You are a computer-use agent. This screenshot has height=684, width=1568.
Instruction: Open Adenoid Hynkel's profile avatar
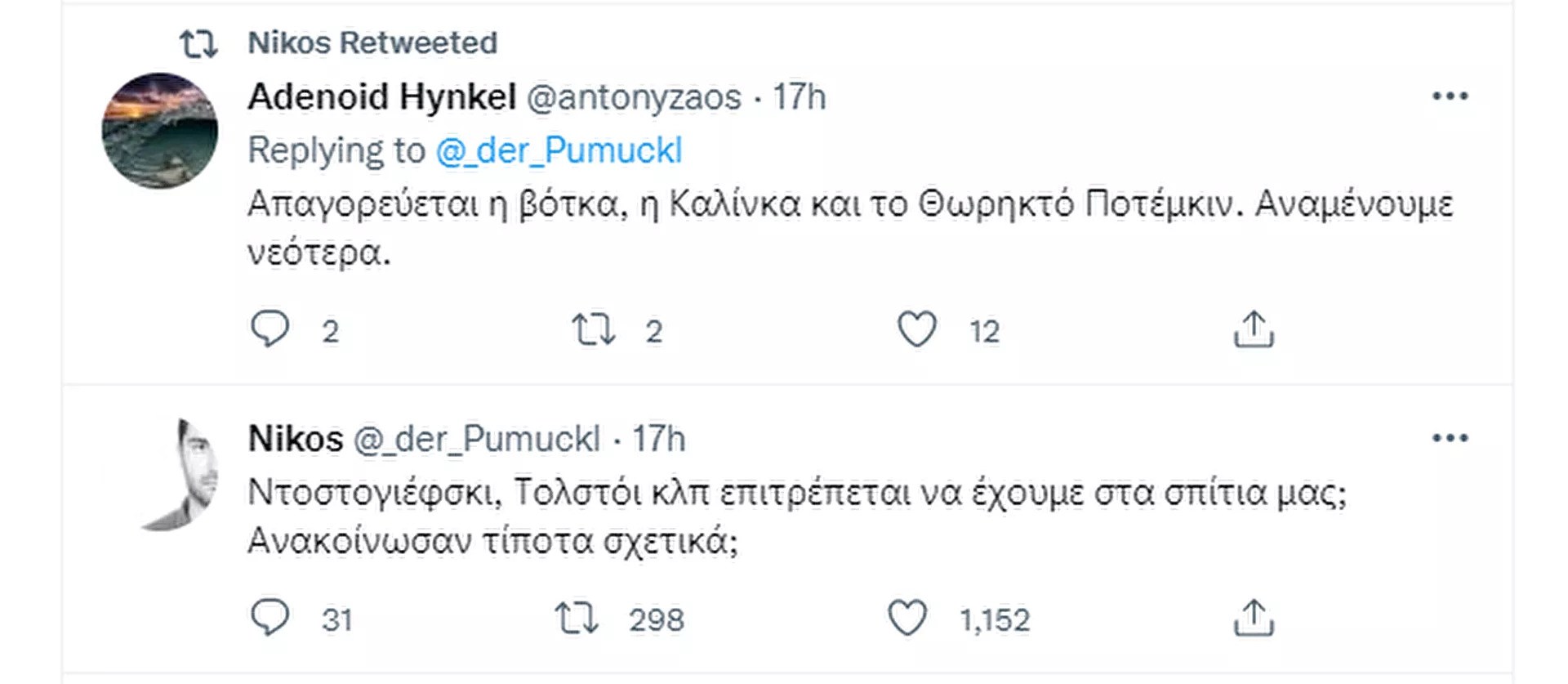pyautogui.click(x=160, y=131)
